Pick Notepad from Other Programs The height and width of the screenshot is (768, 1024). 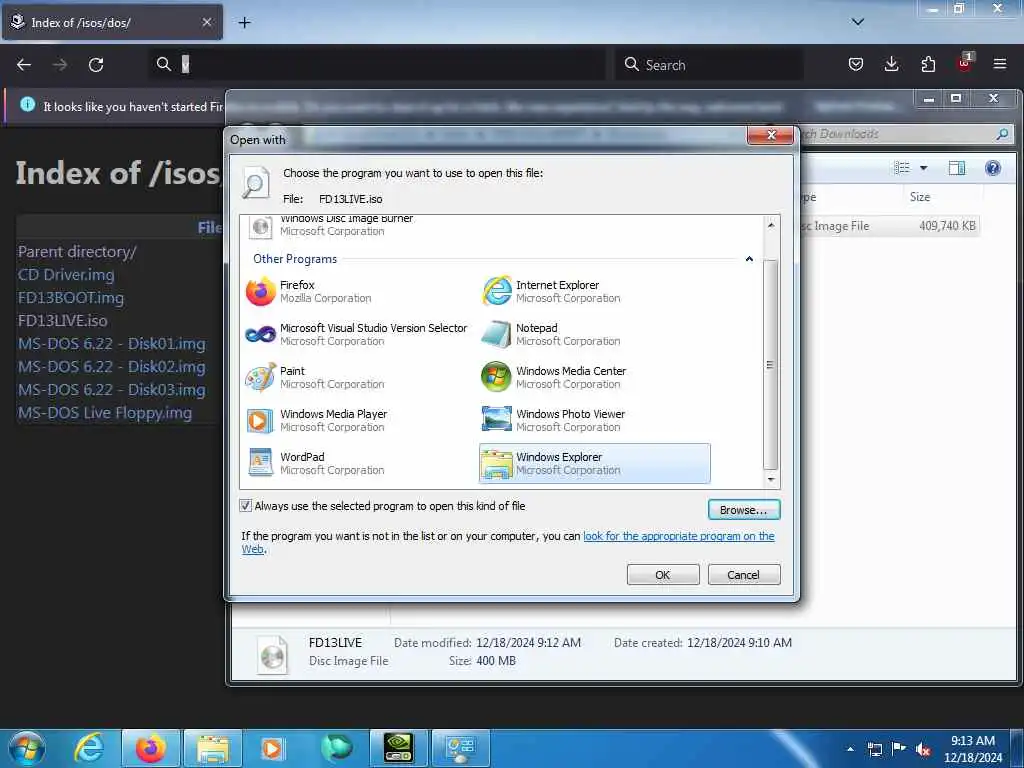[x=594, y=334]
